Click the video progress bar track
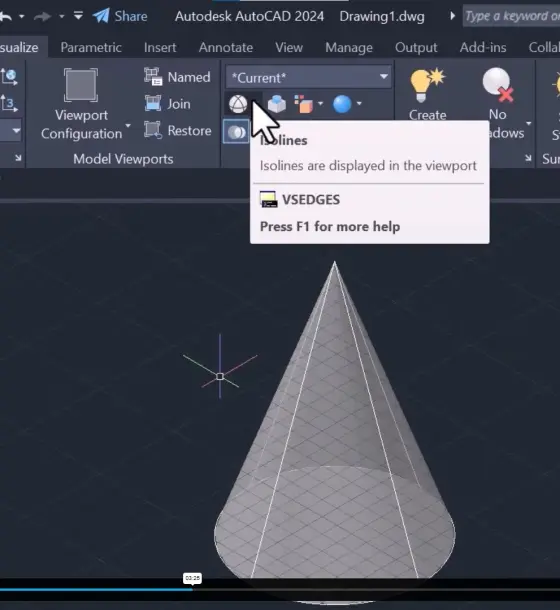Viewport: 560px width, 610px height. [x=280, y=589]
